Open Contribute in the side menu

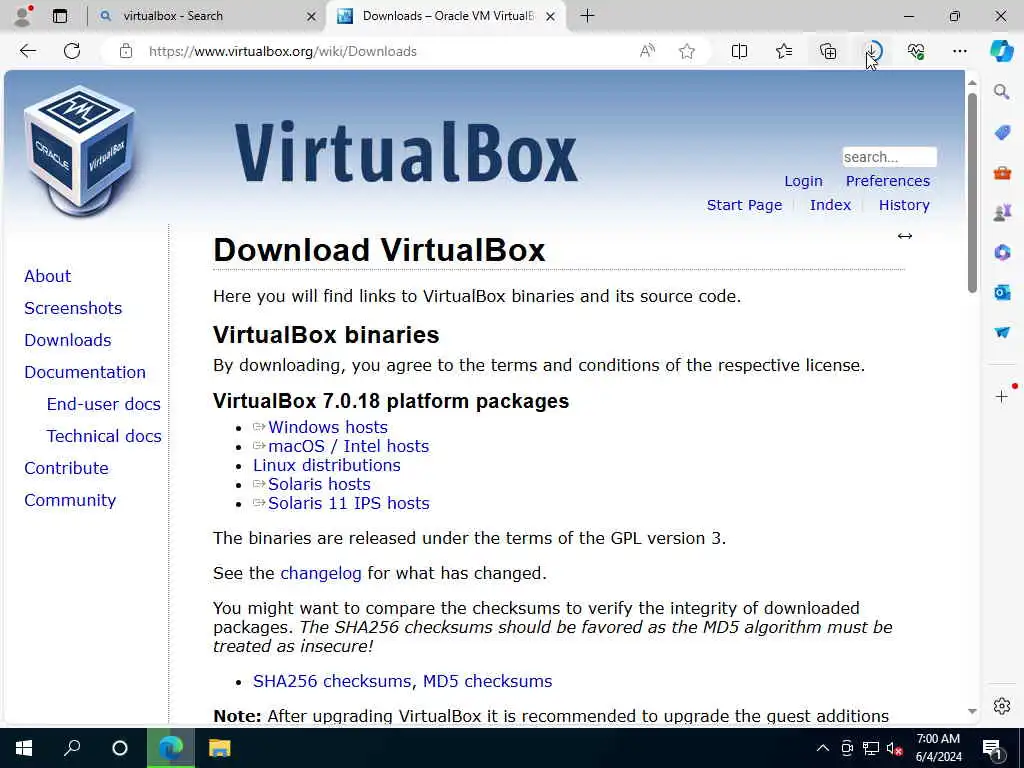point(67,468)
